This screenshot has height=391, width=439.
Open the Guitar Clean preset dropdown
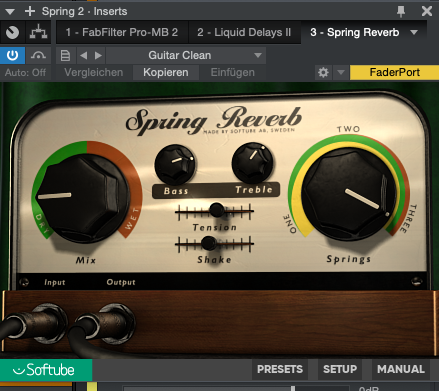tap(186, 55)
